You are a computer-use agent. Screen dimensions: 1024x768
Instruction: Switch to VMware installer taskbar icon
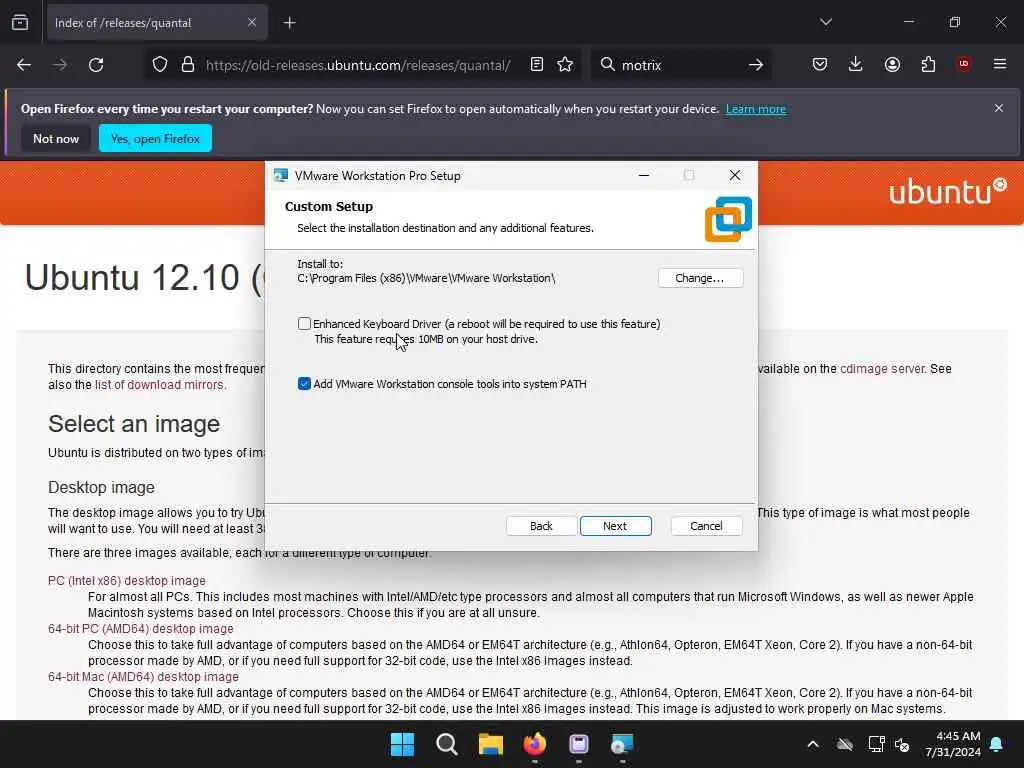point(622,744)
